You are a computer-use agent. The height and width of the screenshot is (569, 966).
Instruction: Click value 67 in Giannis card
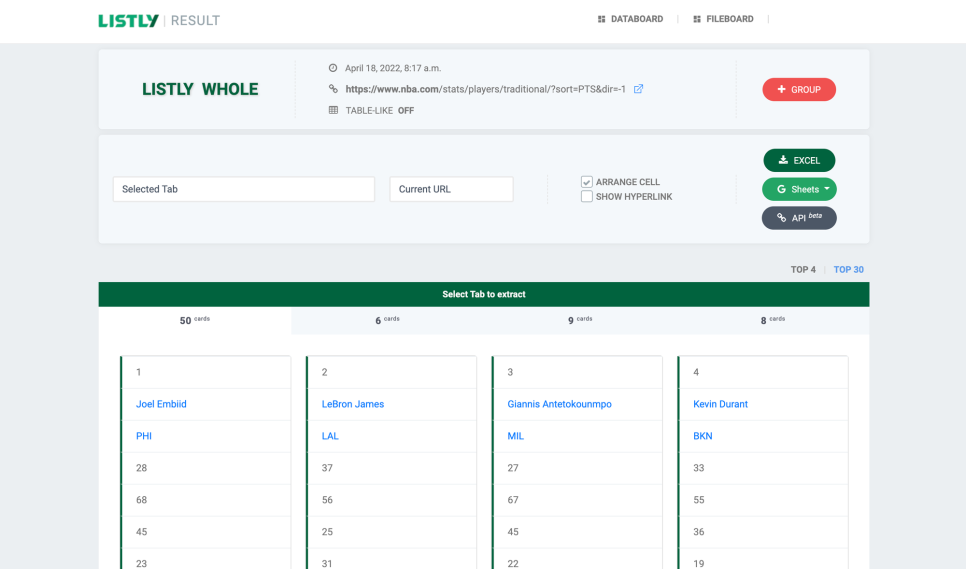tap(513, 500)
